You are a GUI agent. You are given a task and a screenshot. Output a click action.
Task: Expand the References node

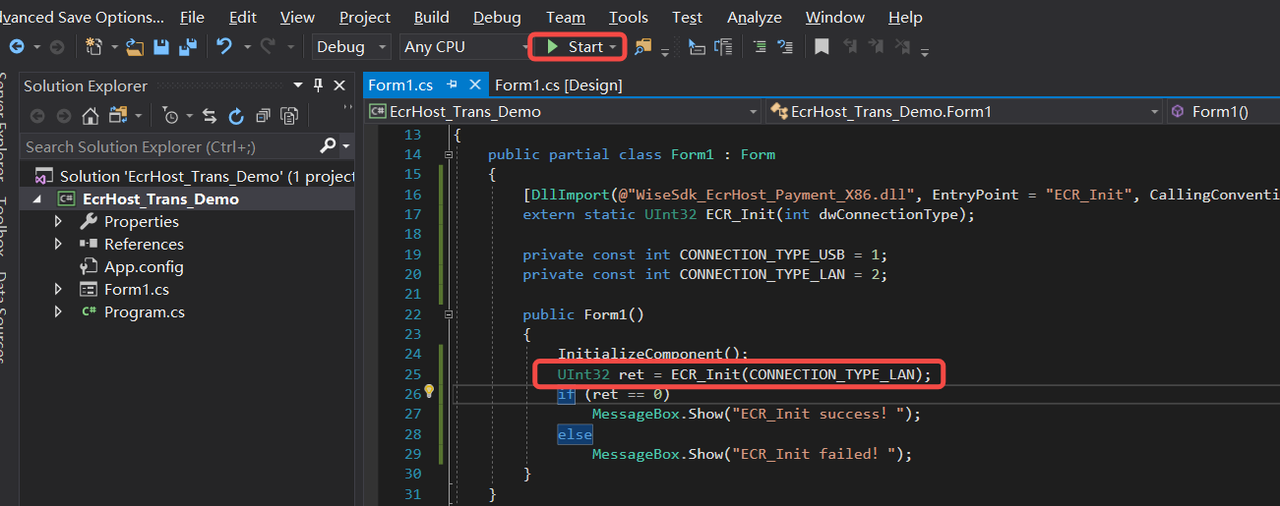[x=58, y=244]
